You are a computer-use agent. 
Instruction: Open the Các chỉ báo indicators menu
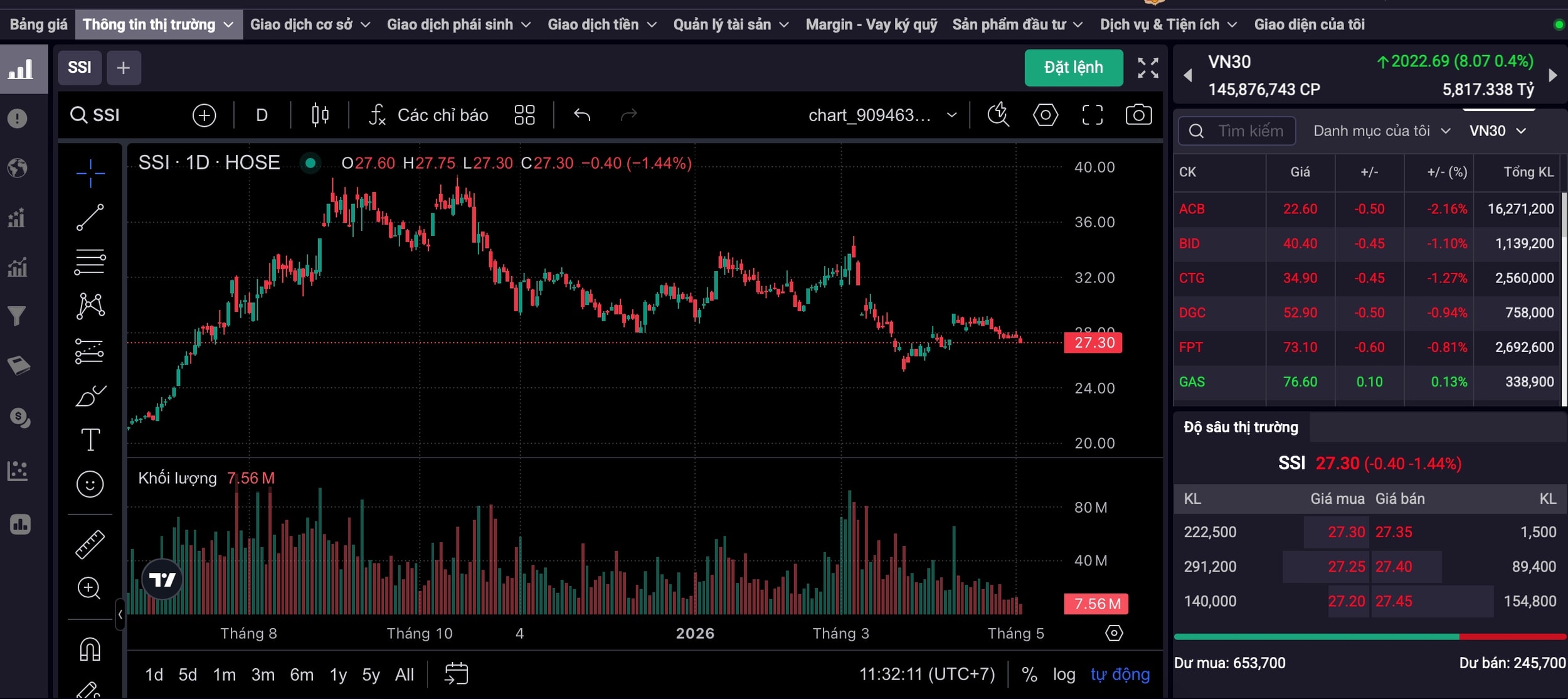428,115
